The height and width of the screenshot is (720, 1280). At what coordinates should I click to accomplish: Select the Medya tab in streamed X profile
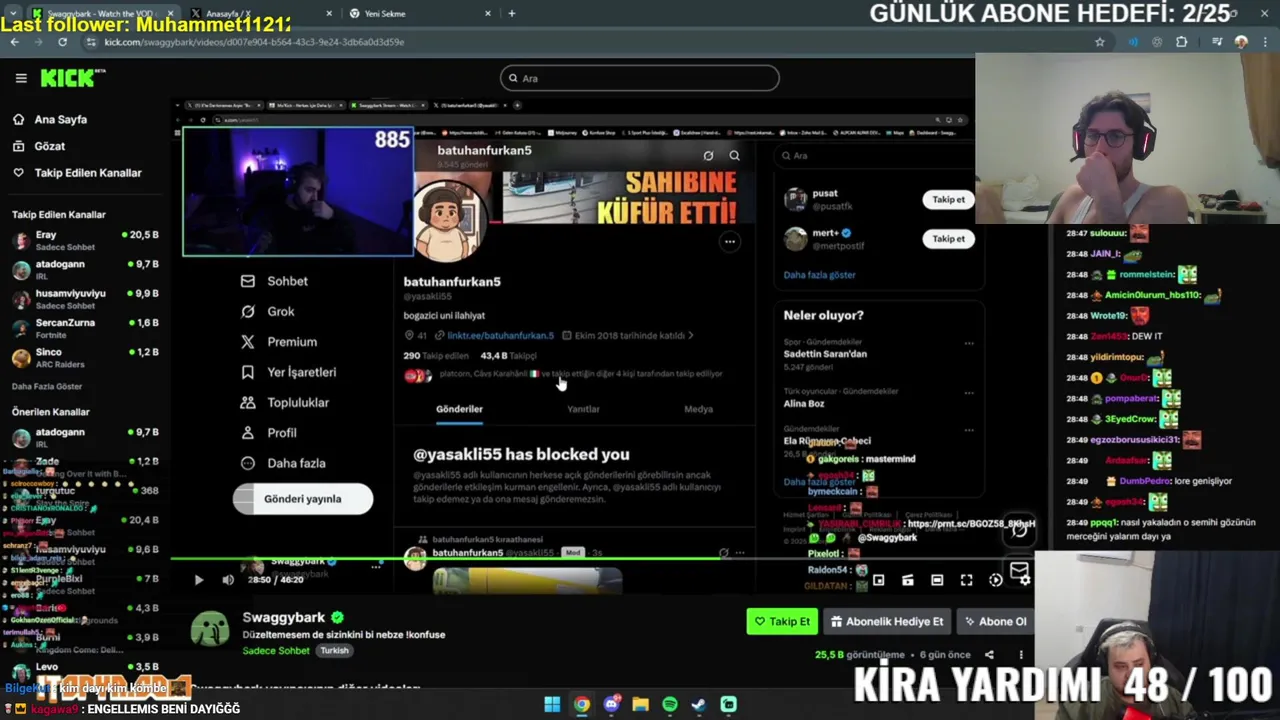click(x=698, y=409)
